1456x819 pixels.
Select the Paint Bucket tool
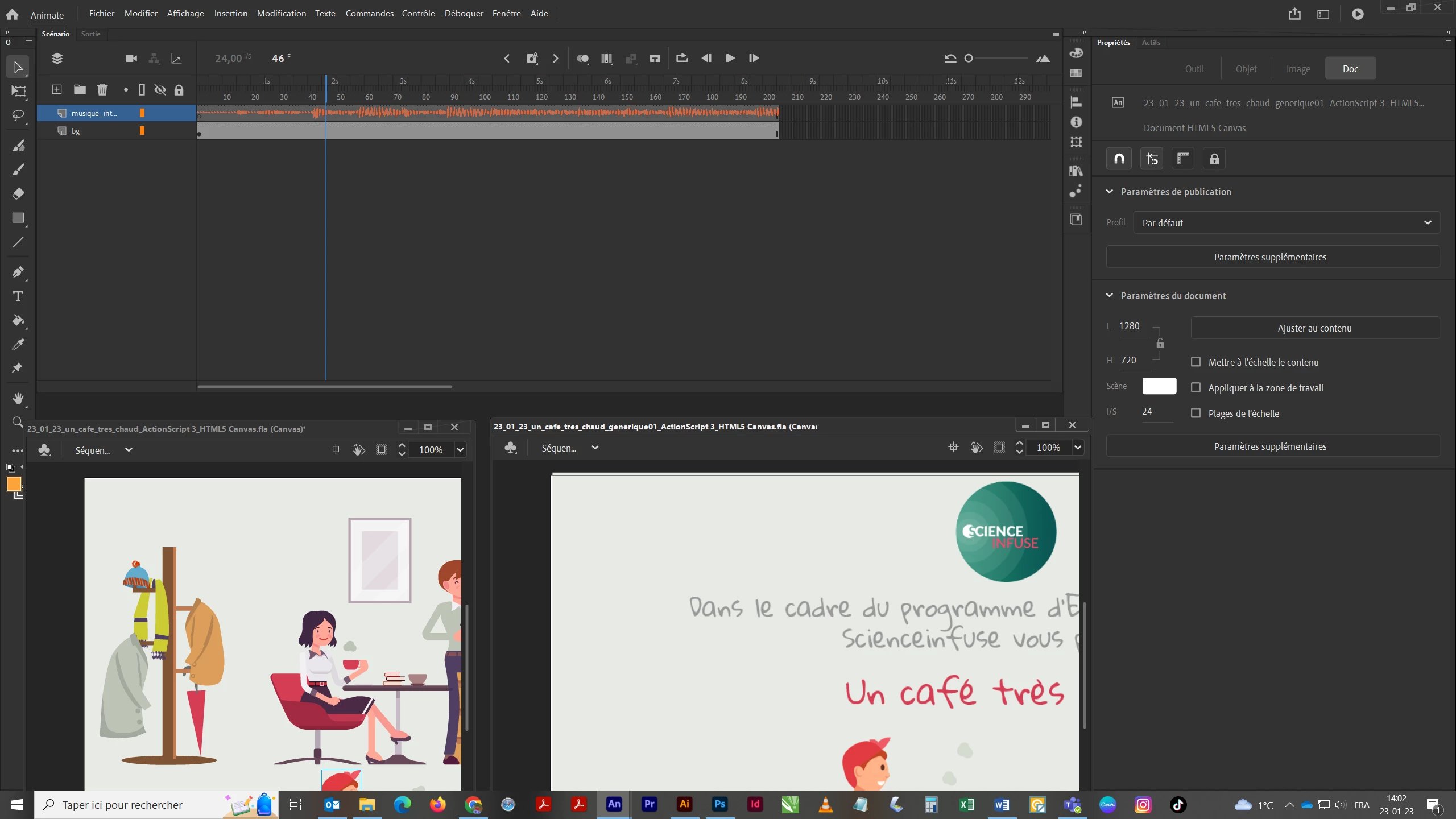click(18, 320)
